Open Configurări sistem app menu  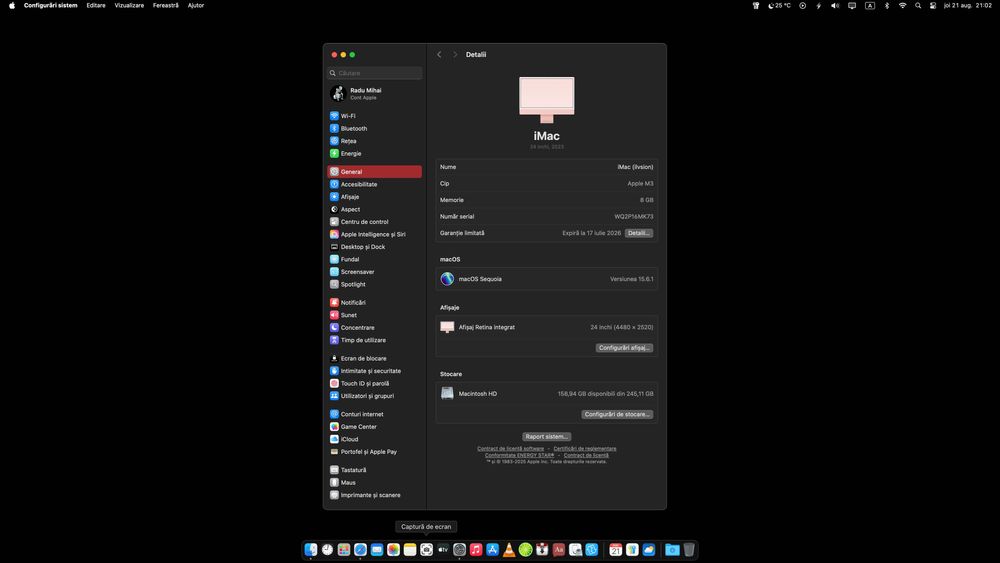coord(50,5)
